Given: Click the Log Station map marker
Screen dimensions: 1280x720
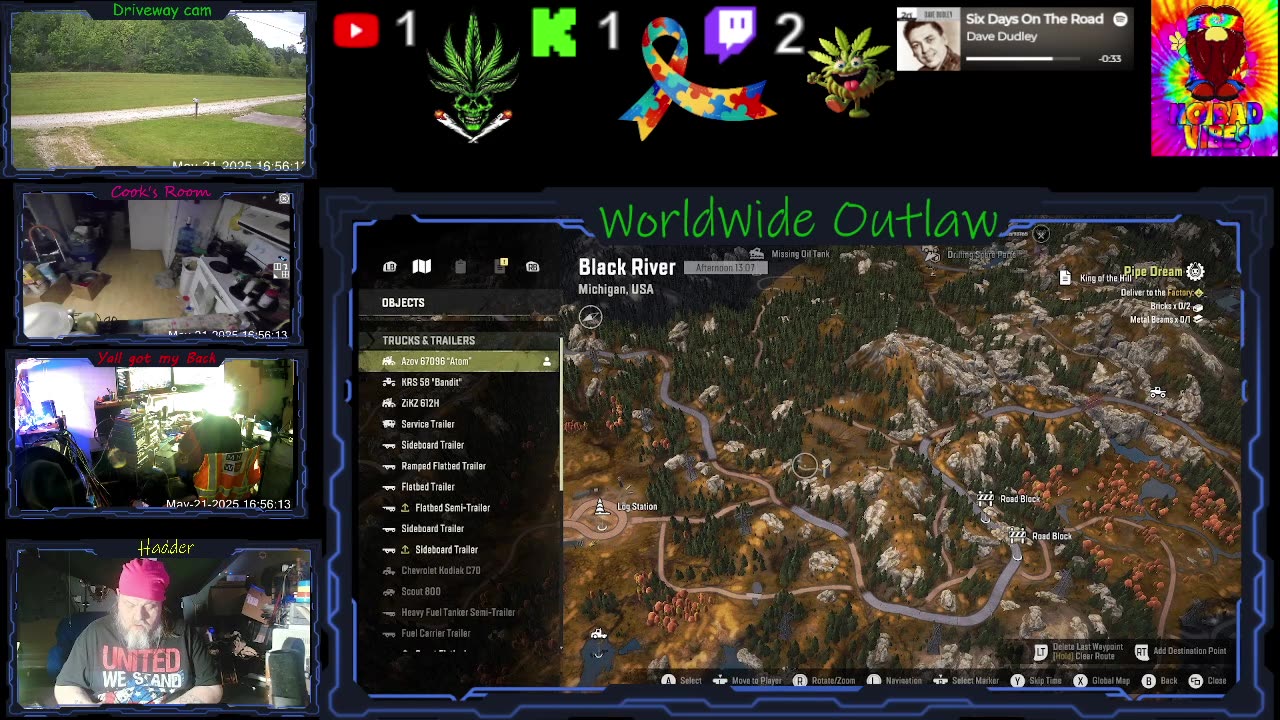Looking at the screenshot, I should 601,508.
